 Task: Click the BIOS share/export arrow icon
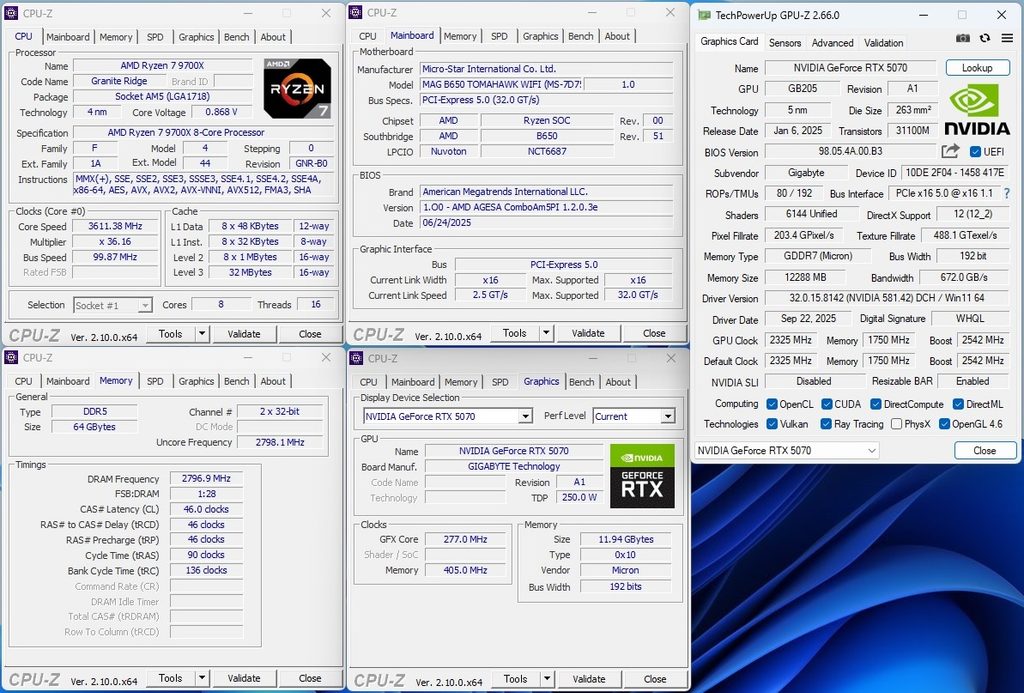coord(950,152)
